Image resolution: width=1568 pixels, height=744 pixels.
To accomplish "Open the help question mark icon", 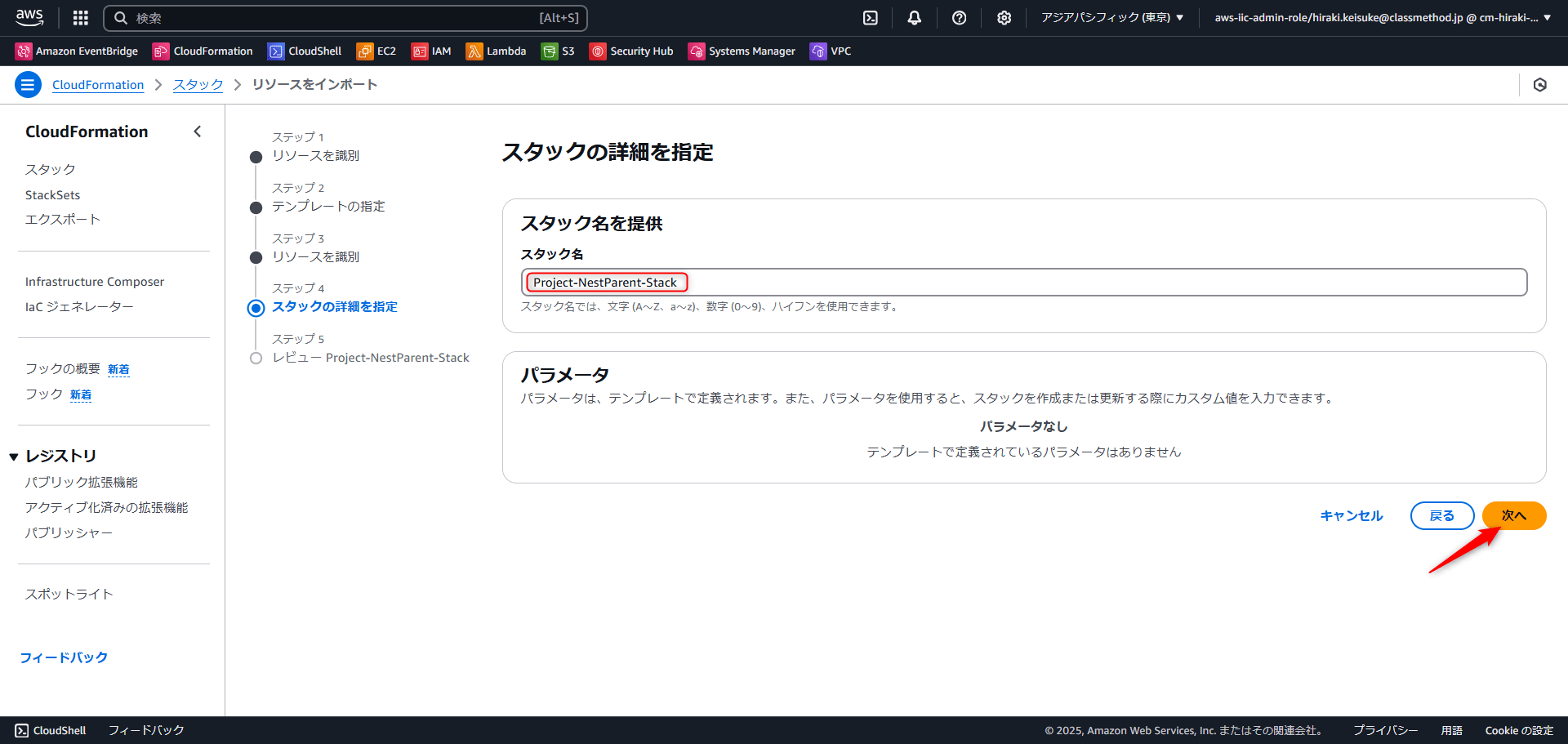I will click(x=960, y=17).
